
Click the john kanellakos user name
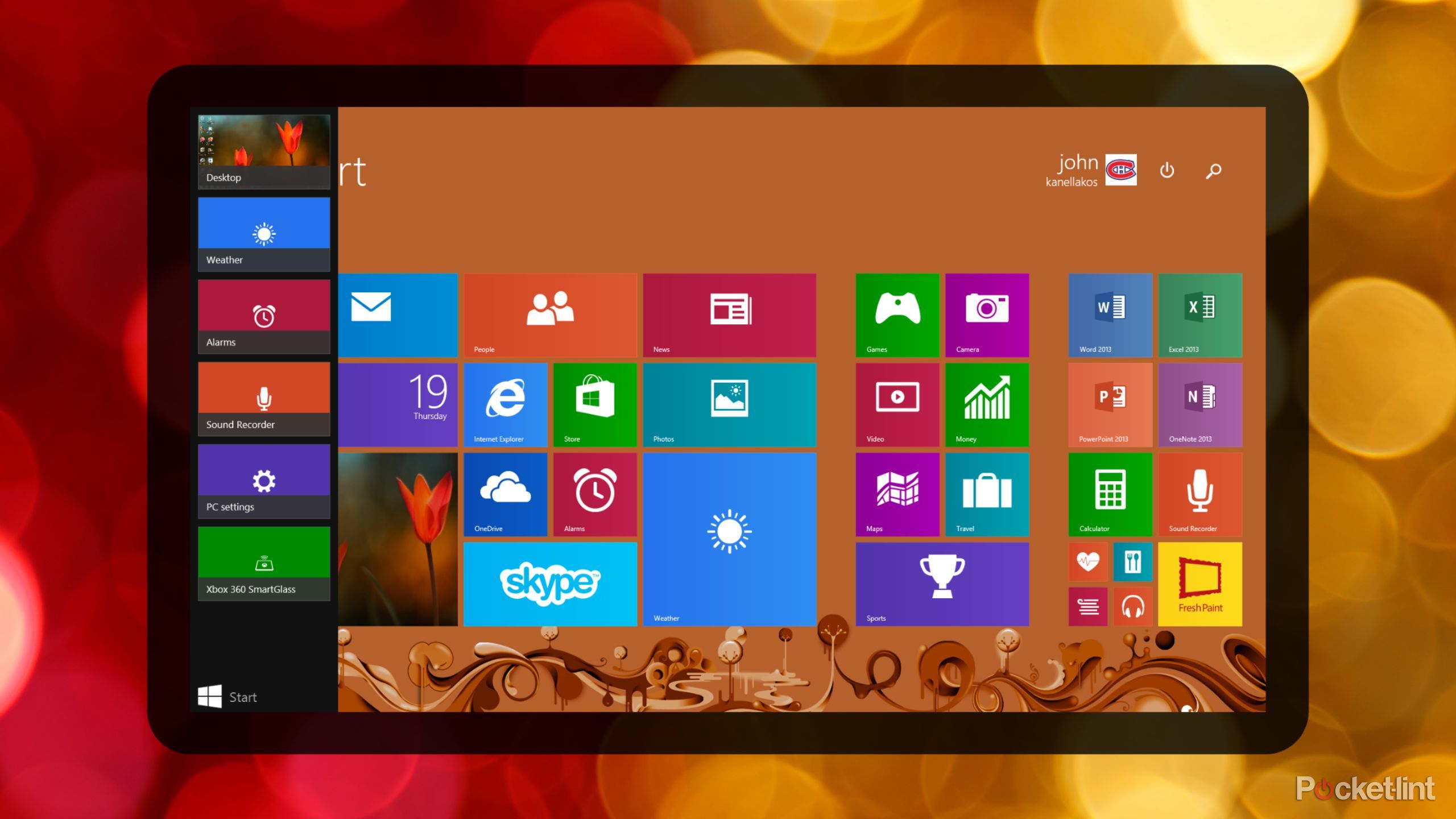(x=1072, y=170)
